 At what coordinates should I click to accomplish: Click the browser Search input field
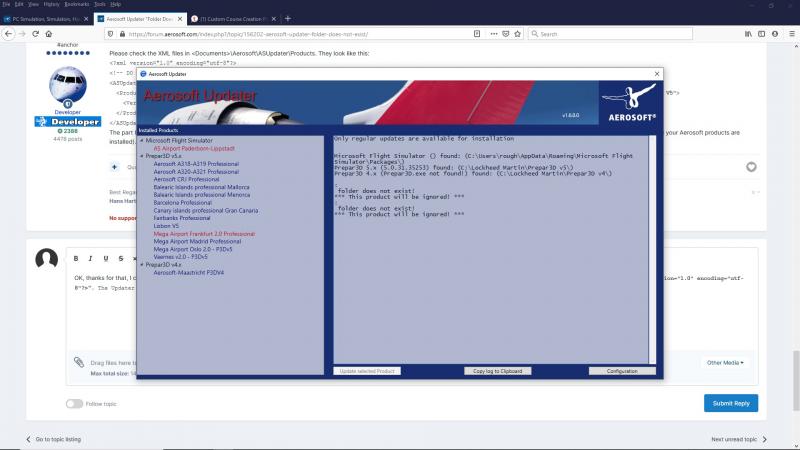tap(610, 34)
